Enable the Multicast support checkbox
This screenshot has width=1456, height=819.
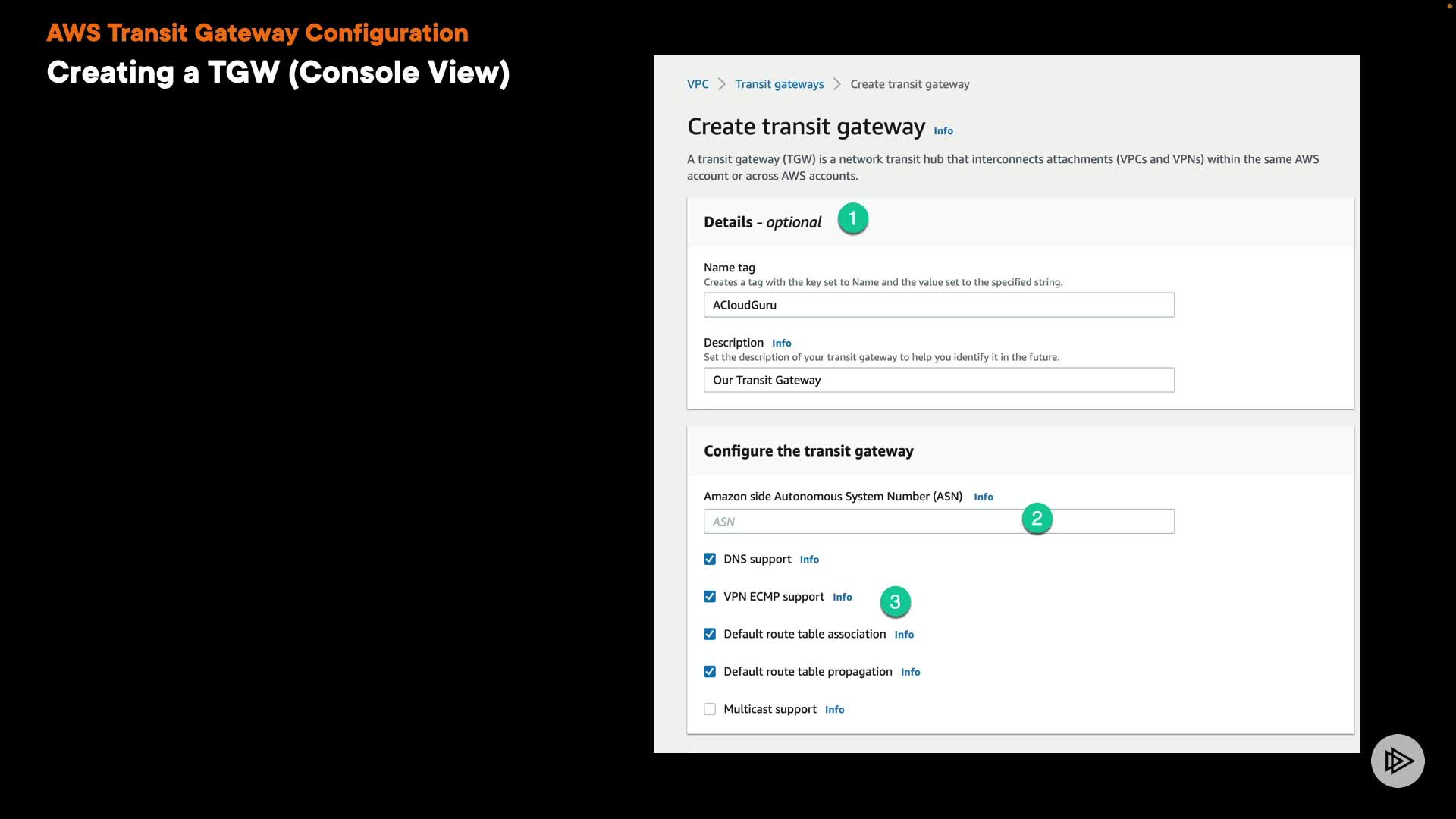click(710, 710)
